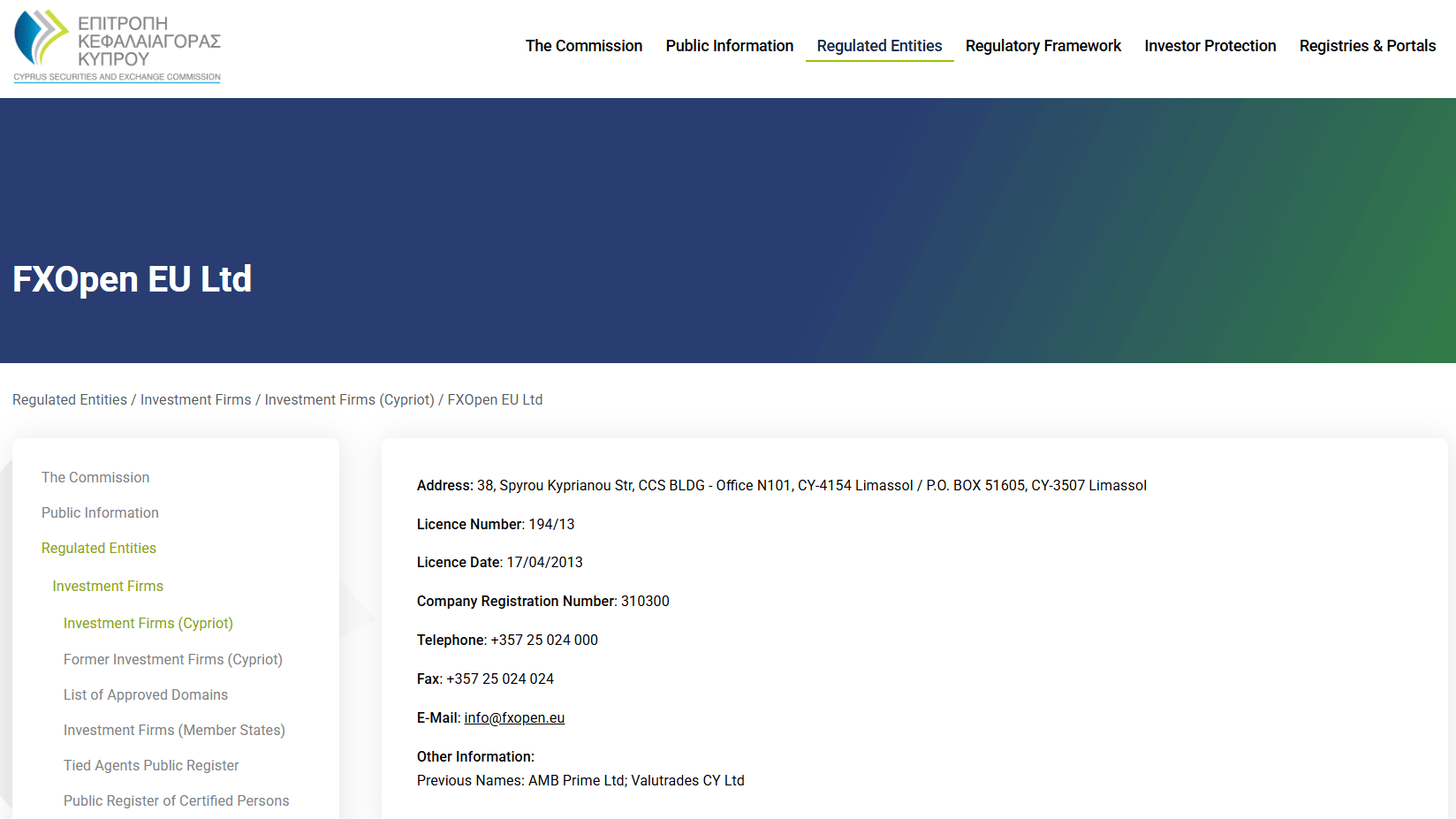Open Tied Agents Public Register sidebar link

(x=151, y=765)
